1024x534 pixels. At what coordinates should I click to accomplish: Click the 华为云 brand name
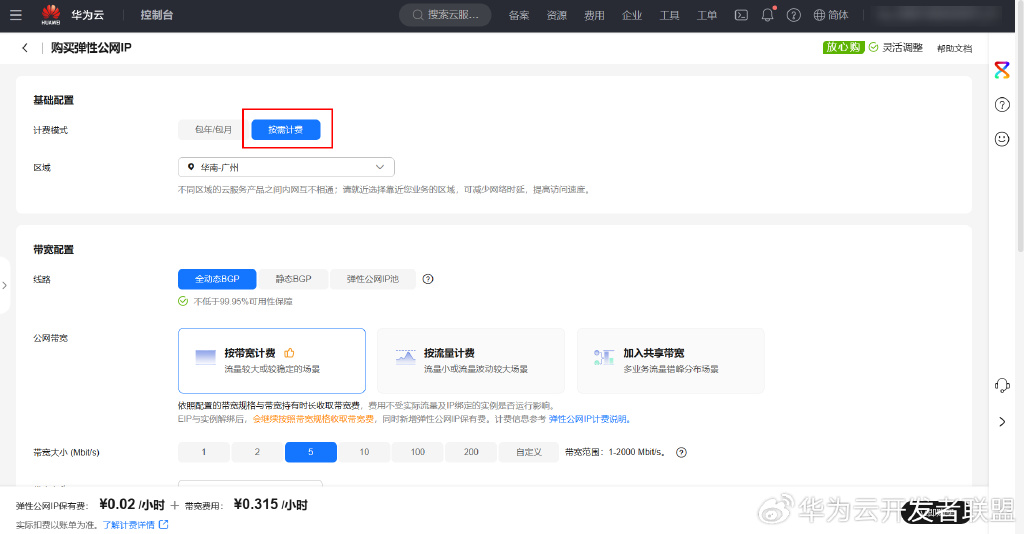pyautogui.click(x=88, y=15)
